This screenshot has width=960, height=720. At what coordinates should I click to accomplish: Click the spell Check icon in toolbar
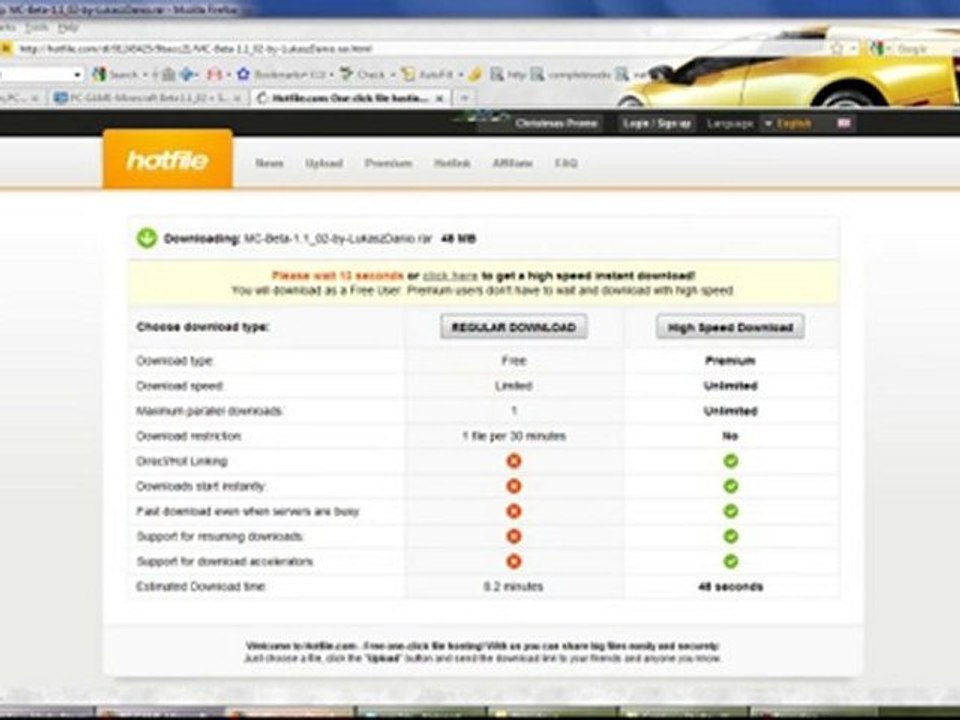347,74
